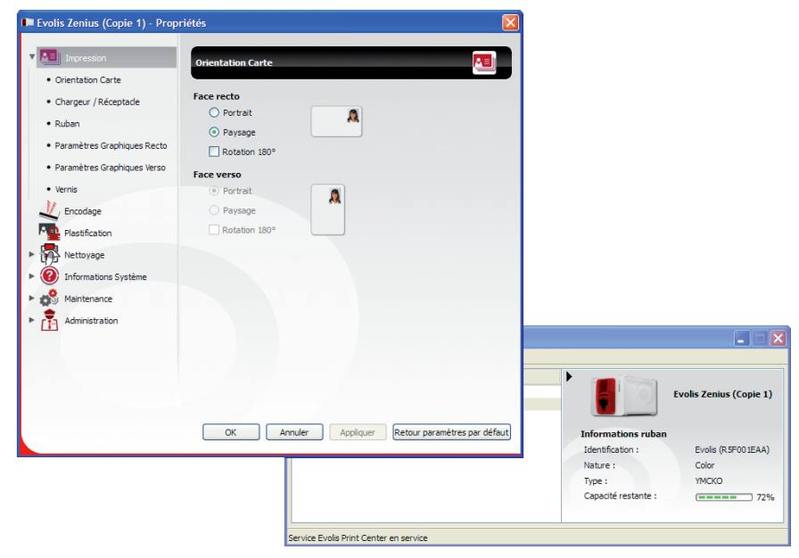Open Paramètres Graphiques Verso
Screen dimensions: 799x558
(110, 168)
